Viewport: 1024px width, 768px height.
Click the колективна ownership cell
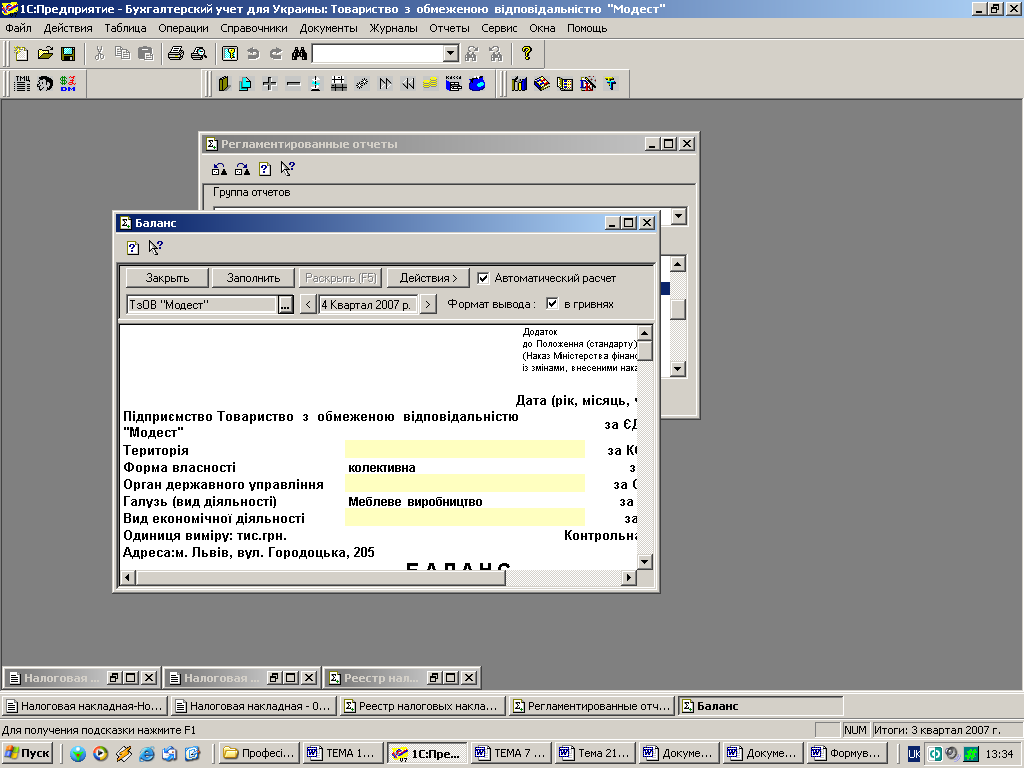tap(464, 468)
